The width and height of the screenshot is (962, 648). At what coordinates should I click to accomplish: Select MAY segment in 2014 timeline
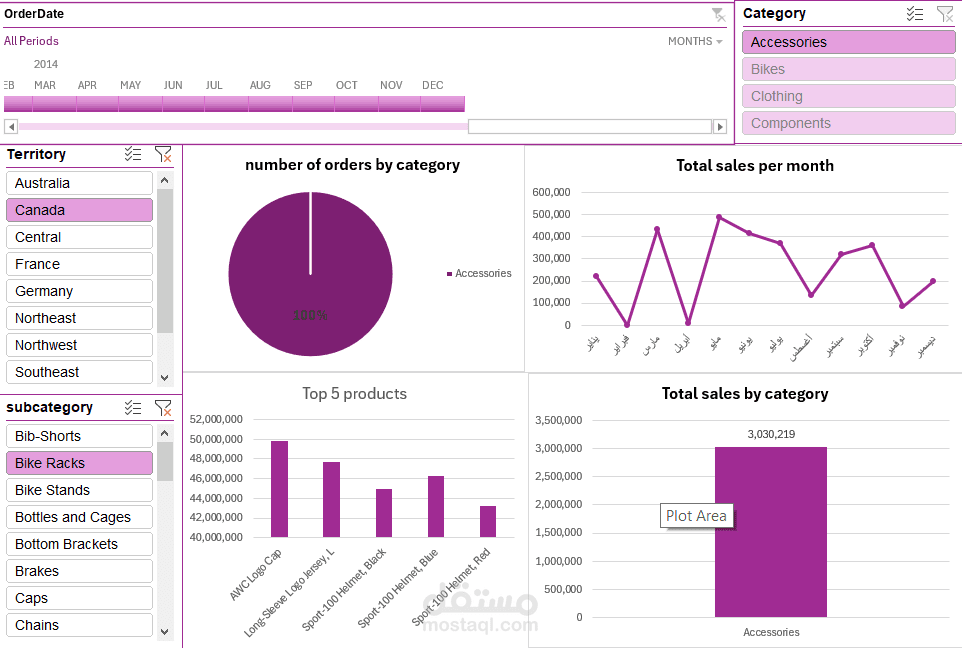140,104
